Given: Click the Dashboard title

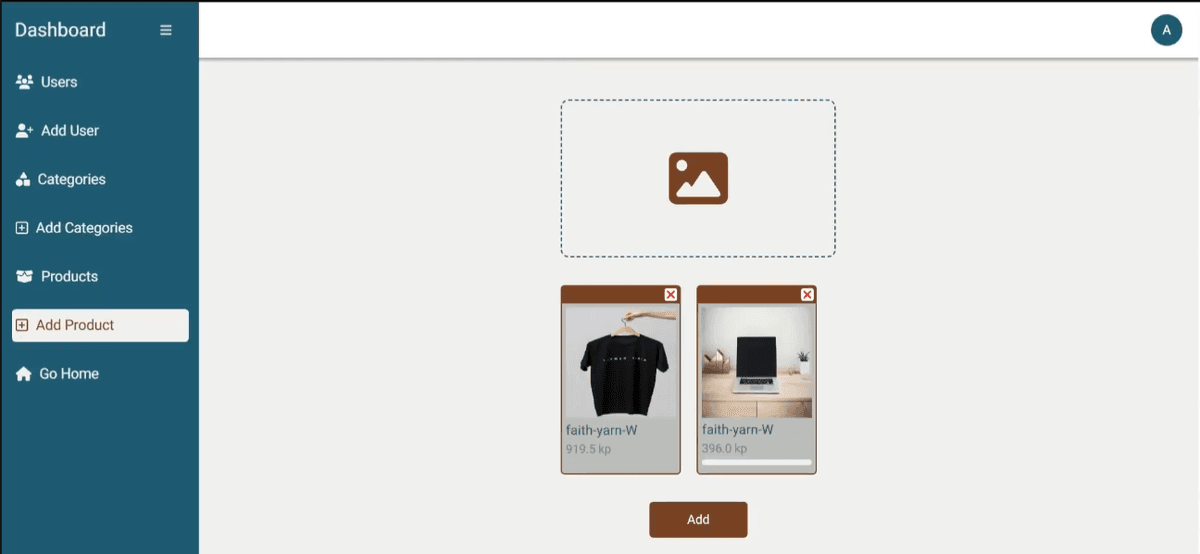Looking at the screenshot, I should tap(60, 30).
